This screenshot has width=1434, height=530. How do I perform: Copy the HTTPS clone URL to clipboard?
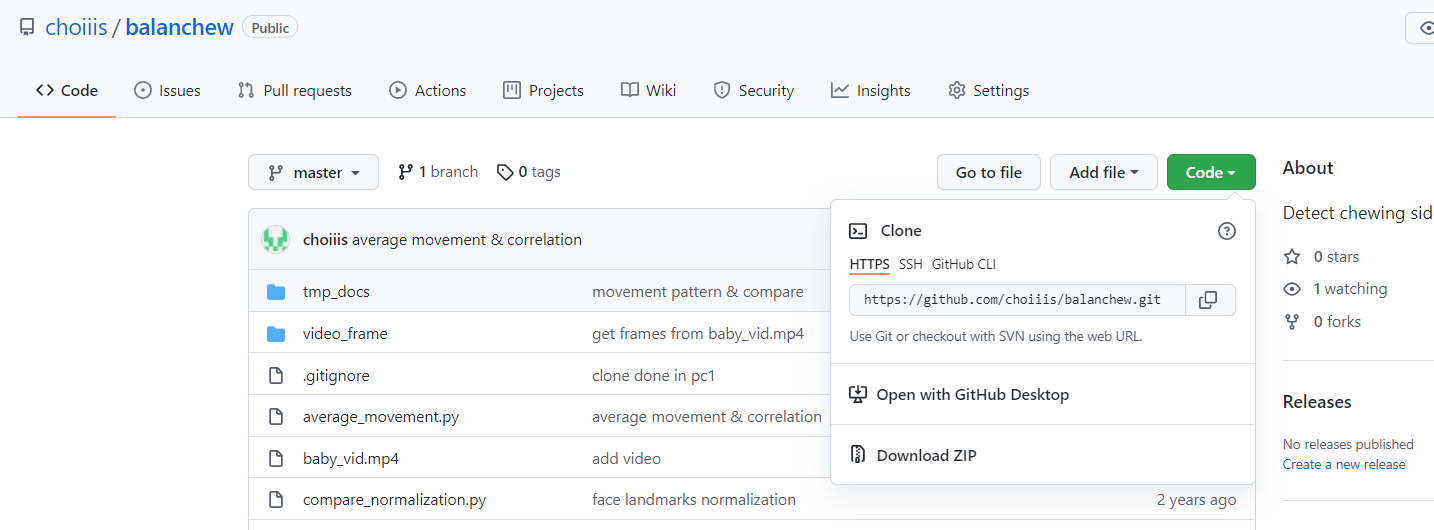click(1209, 300)
